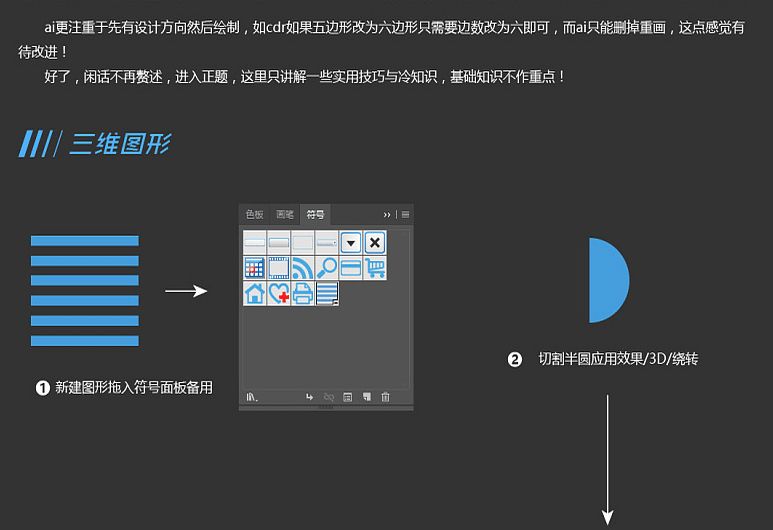Select the credit card symbol
This screenshot has height=530, width=773.
click(351, 268)
